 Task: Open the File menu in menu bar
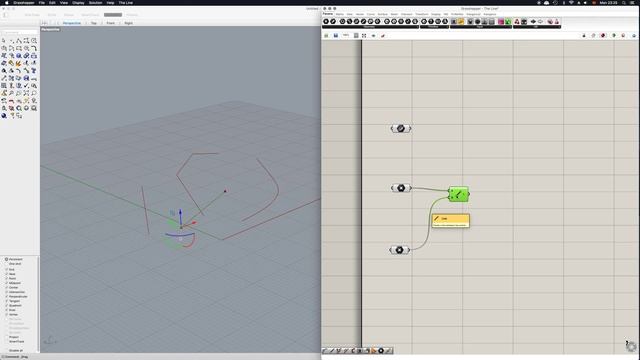pos(42,2)
